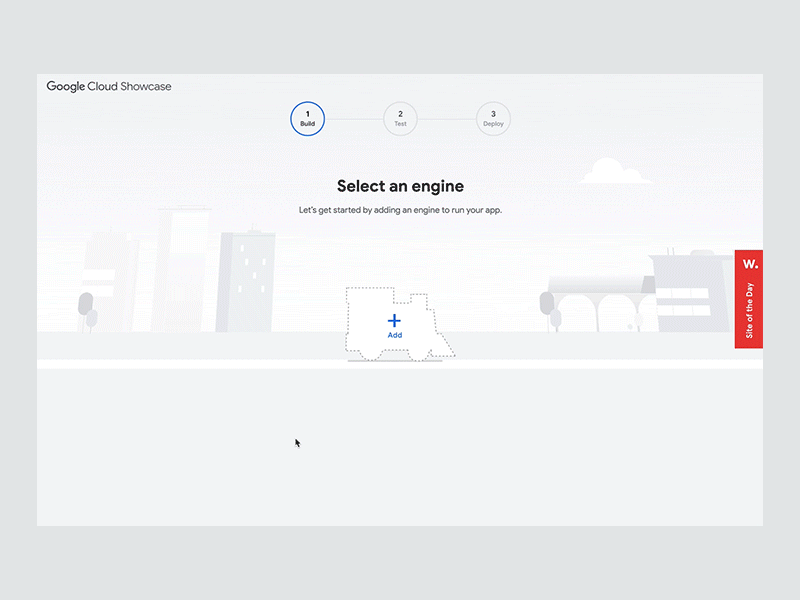The height and width of the screenshot is (600, 800).
Task: Click the "Test" label under step two
Action: coord(400,124)
